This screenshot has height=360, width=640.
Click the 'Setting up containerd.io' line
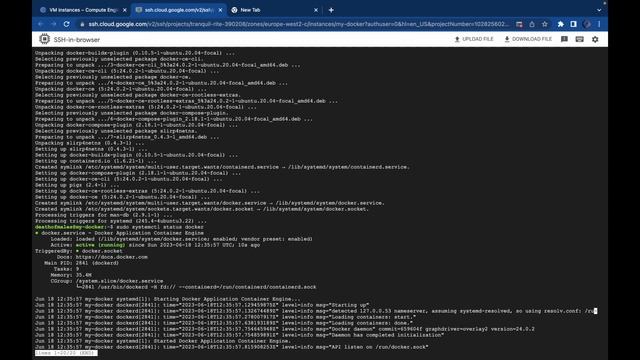tap(96, 161)
